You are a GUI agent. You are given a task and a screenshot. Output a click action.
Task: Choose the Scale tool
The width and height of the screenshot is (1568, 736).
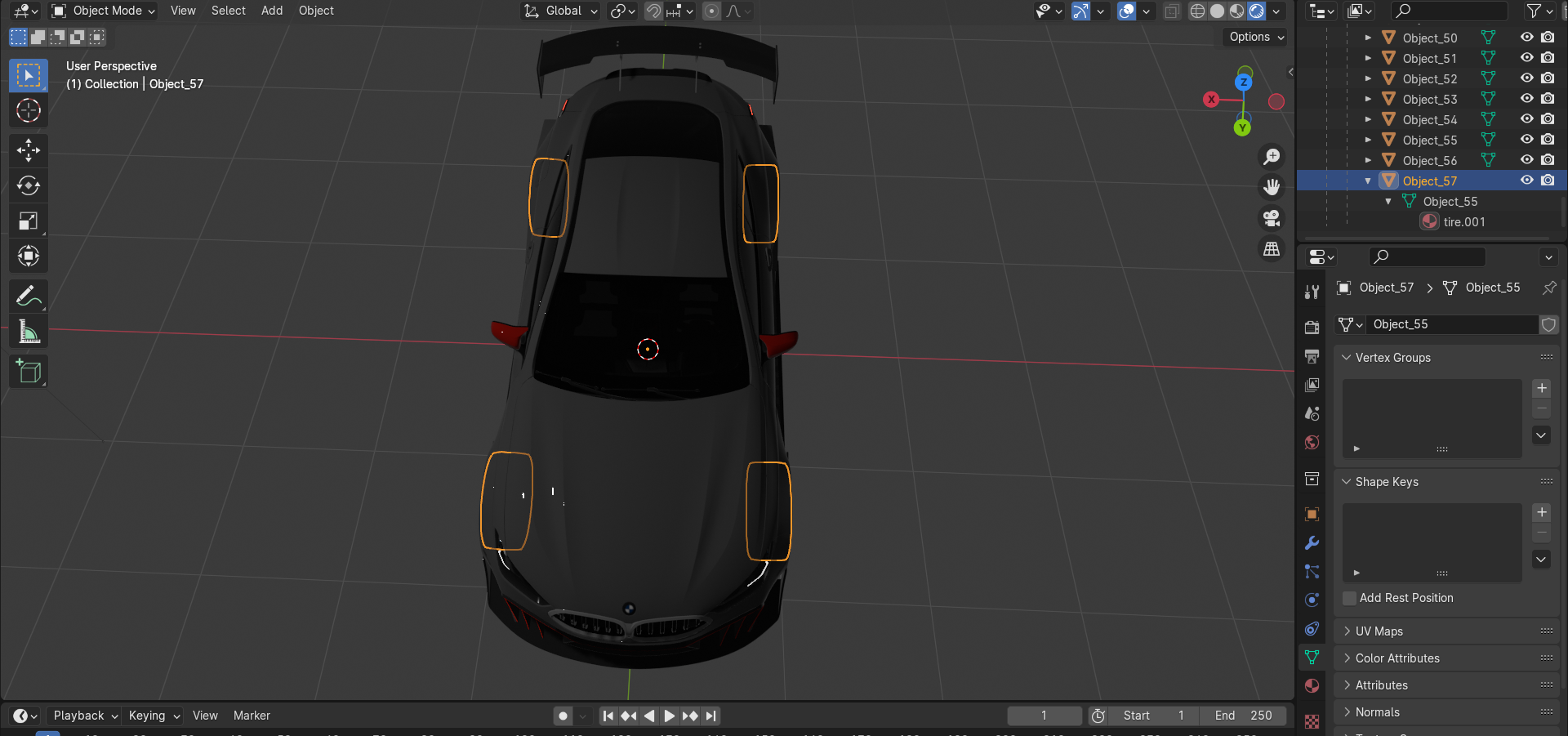tap(29, 221)
